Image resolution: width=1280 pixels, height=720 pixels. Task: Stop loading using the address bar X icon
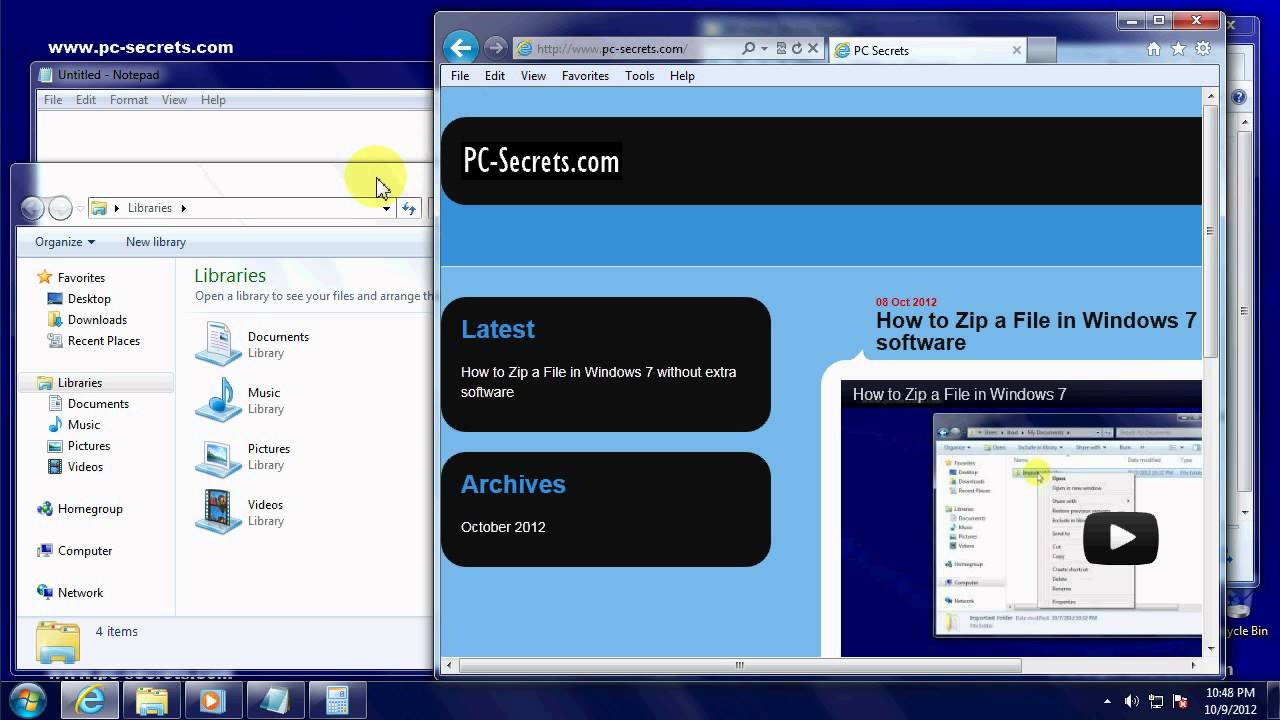813,48
